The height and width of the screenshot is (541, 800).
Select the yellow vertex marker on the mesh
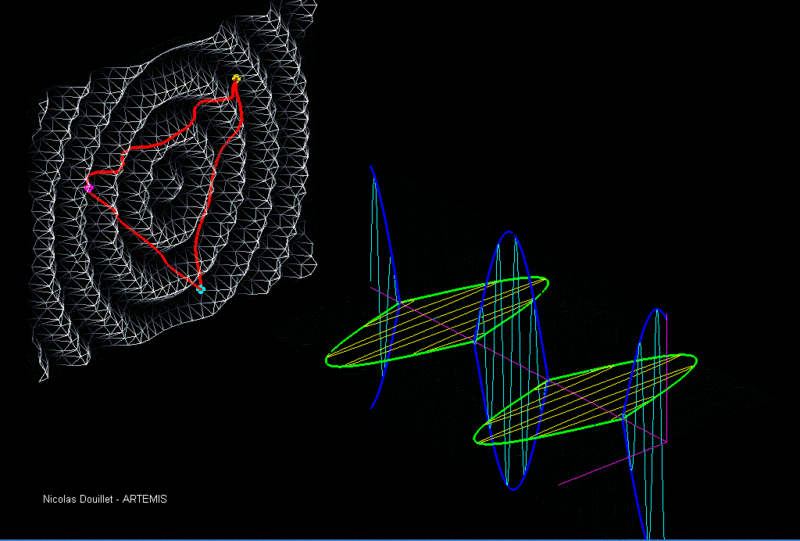pos(236,78)
